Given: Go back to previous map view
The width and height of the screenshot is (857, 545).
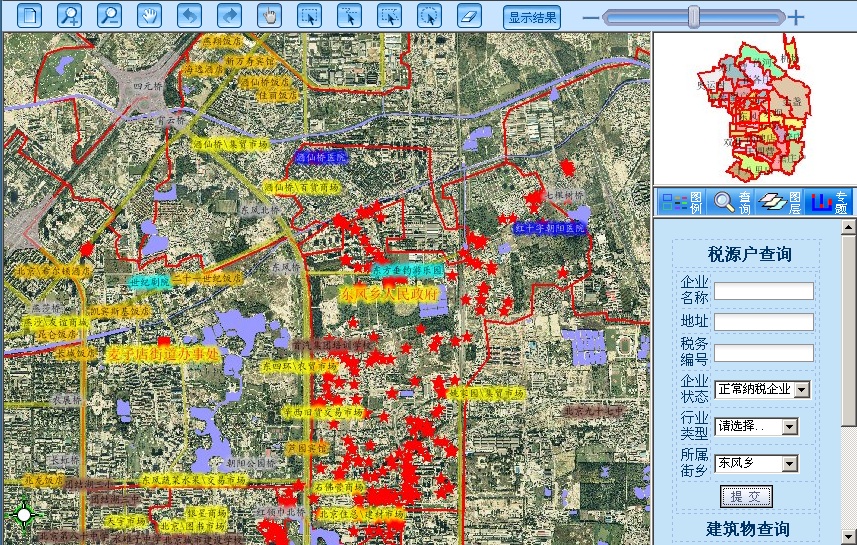Looking at the screenshot, I should pos(189,16).
